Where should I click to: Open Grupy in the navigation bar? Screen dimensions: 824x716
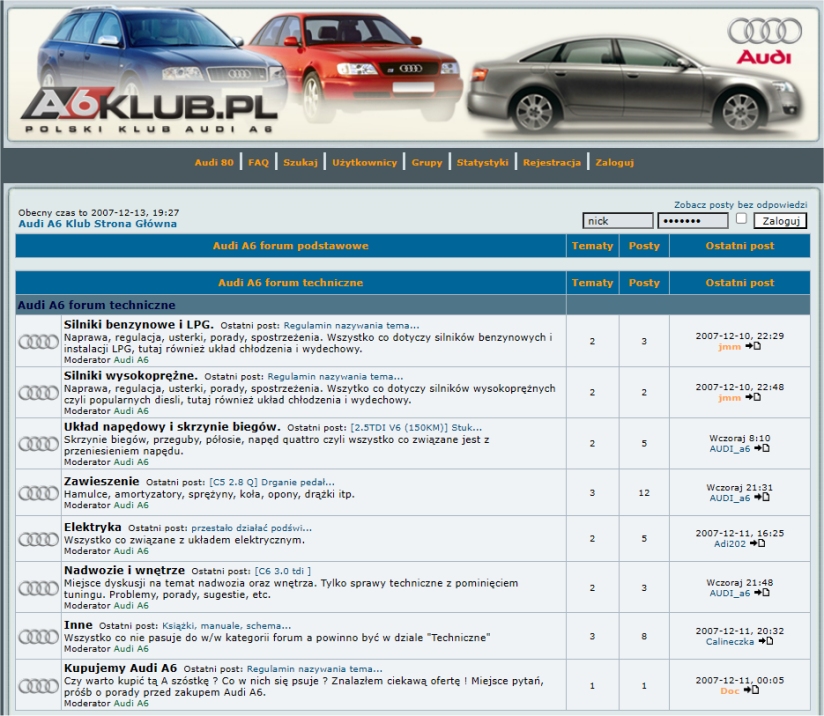[427, 162]
